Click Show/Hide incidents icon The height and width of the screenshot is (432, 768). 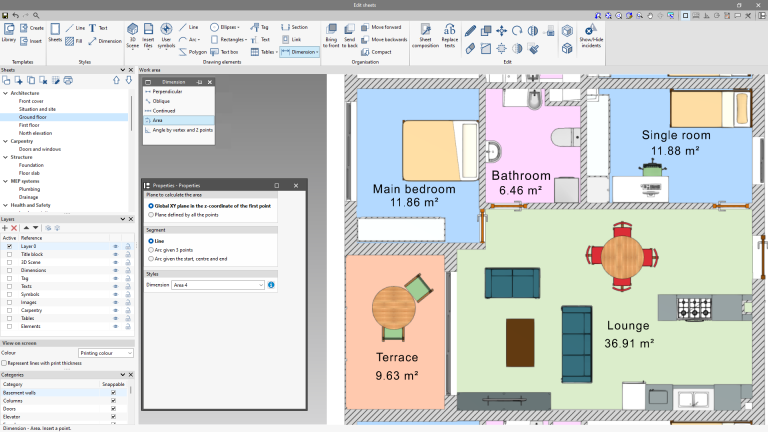tap(591, 35)
